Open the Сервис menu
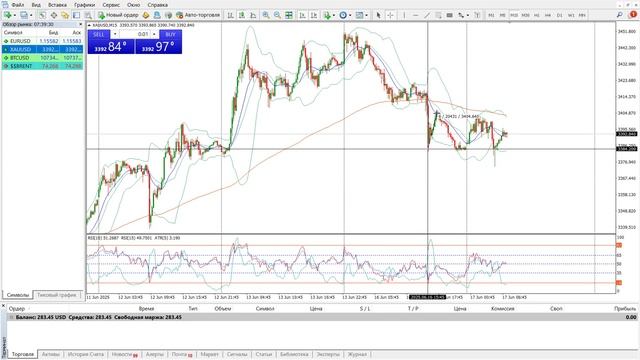Screen dimensions: 640x360 111,5
